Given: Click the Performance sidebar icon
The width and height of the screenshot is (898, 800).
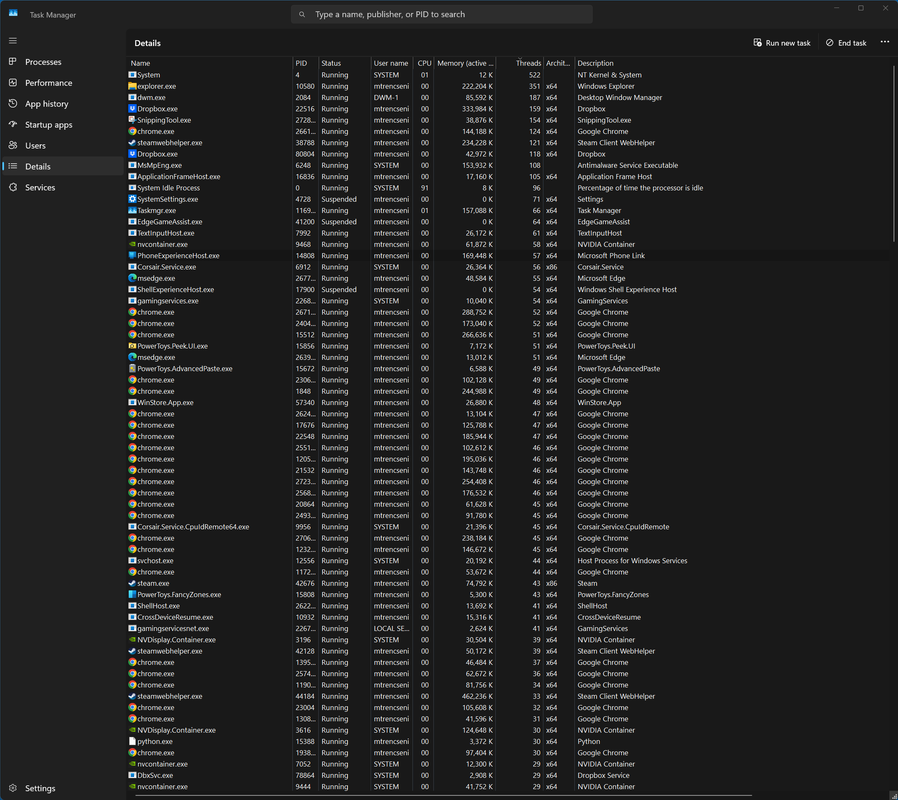Looking at the screenshot, I should pos(13,82).
